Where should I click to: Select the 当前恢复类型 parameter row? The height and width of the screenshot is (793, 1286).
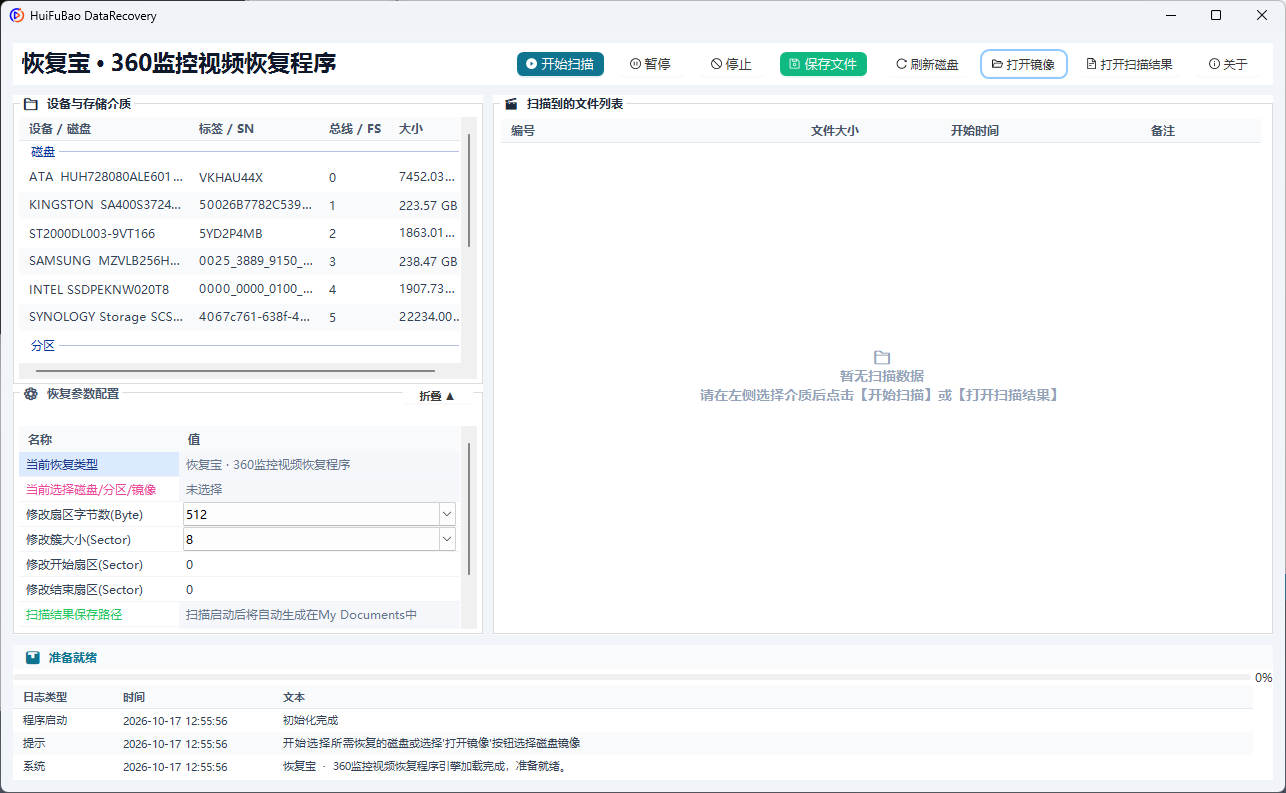click(x=240, y=464)
